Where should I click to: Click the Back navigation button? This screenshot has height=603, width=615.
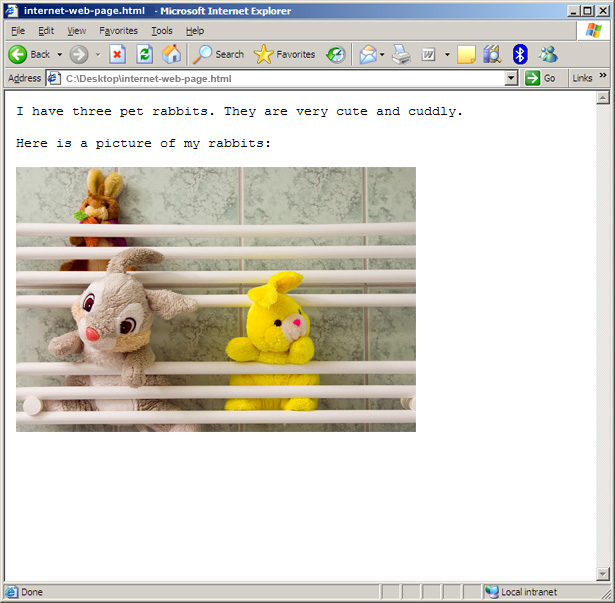coord(29,54)
